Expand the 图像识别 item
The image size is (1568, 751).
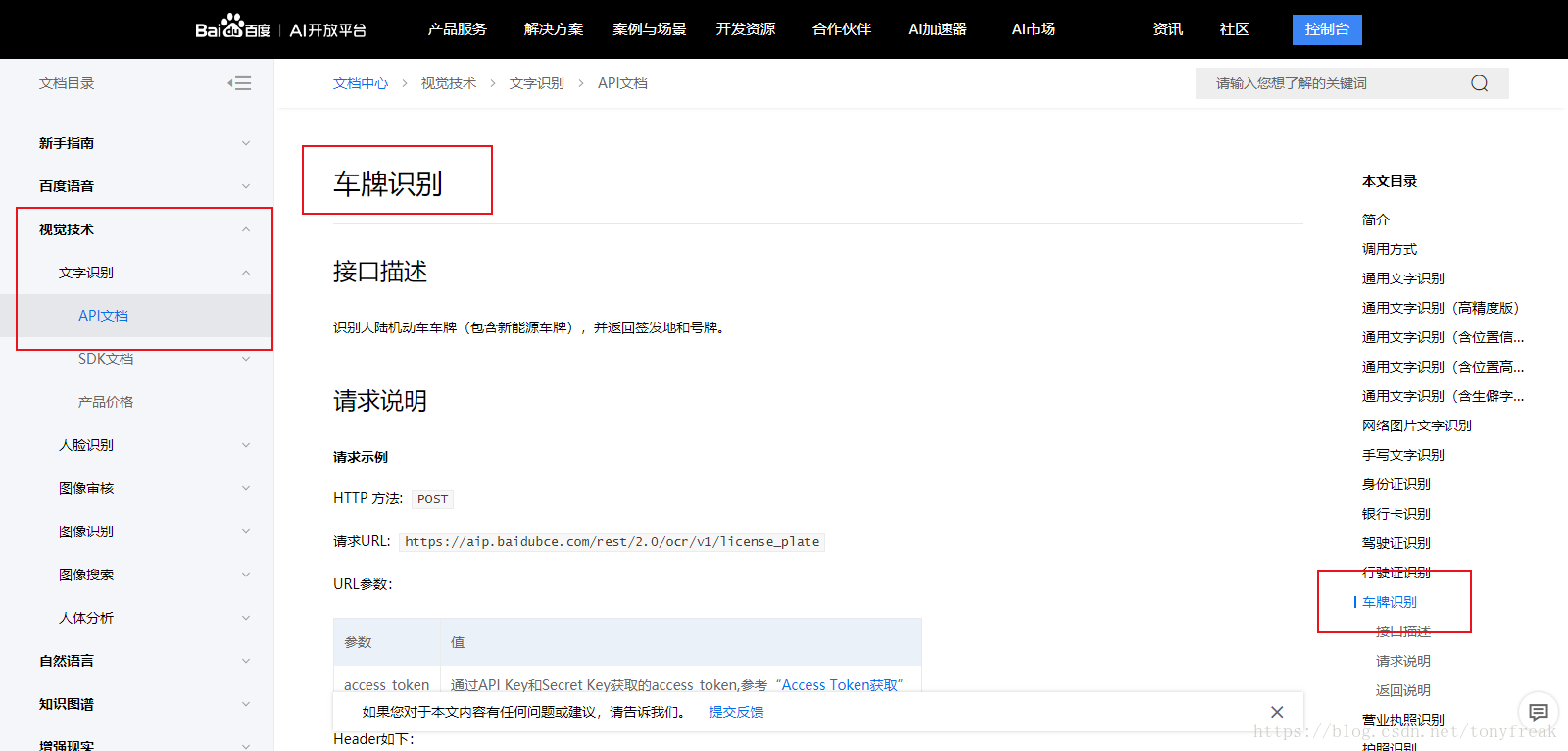pyautogui.click(x=246, y=531)
